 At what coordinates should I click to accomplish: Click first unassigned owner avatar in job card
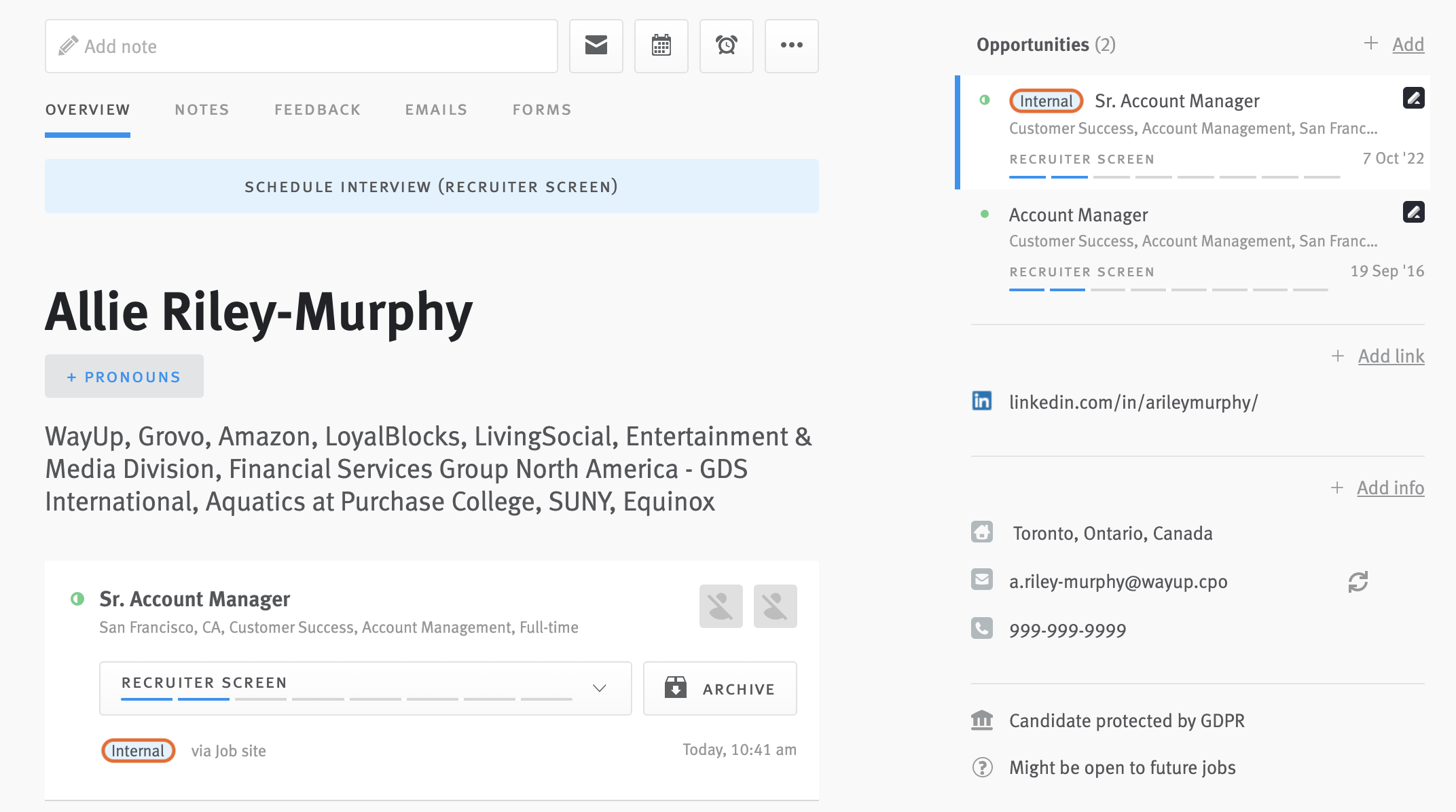click(x=721, y=606)
